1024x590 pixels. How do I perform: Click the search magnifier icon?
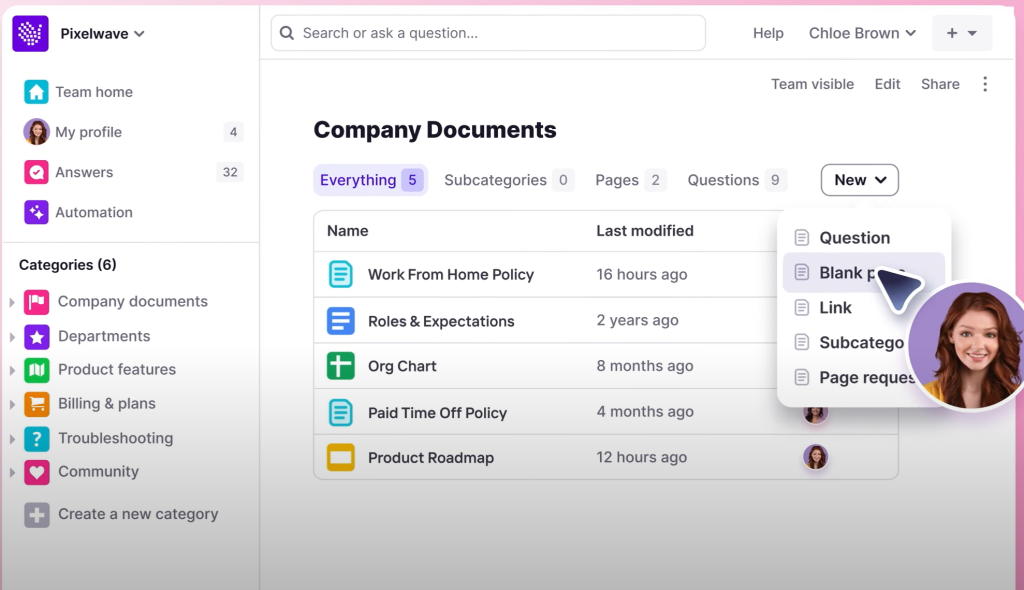(x=287, y=33)
